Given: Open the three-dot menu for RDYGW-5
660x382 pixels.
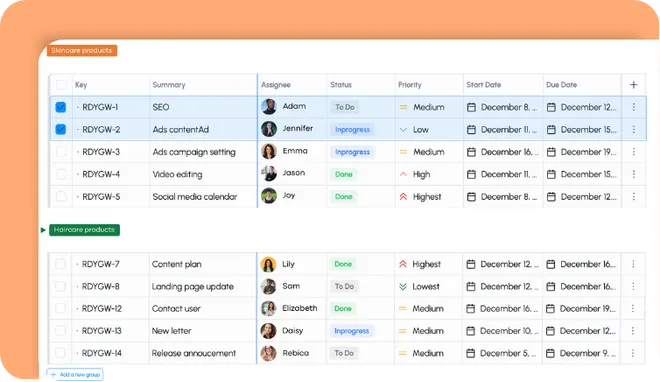Looking at the screenshot, I should click(x=633, y=196).
